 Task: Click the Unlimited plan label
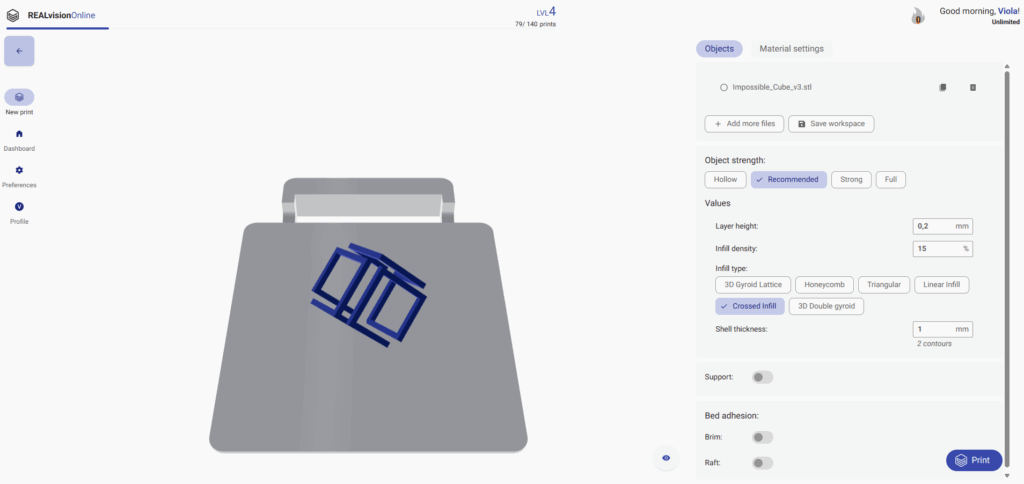[x=1006, y=22]
